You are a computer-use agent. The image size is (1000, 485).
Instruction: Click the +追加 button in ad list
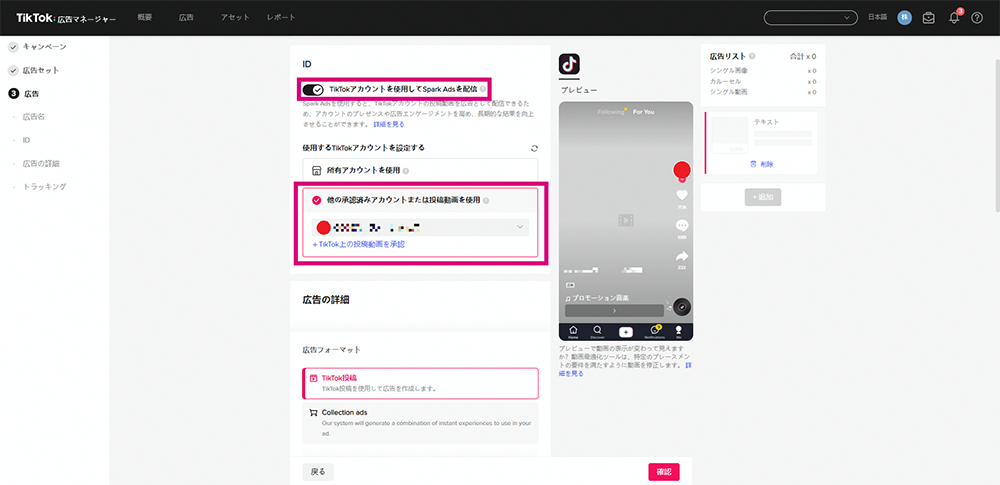pyautogui.click(x=763, y=197)
